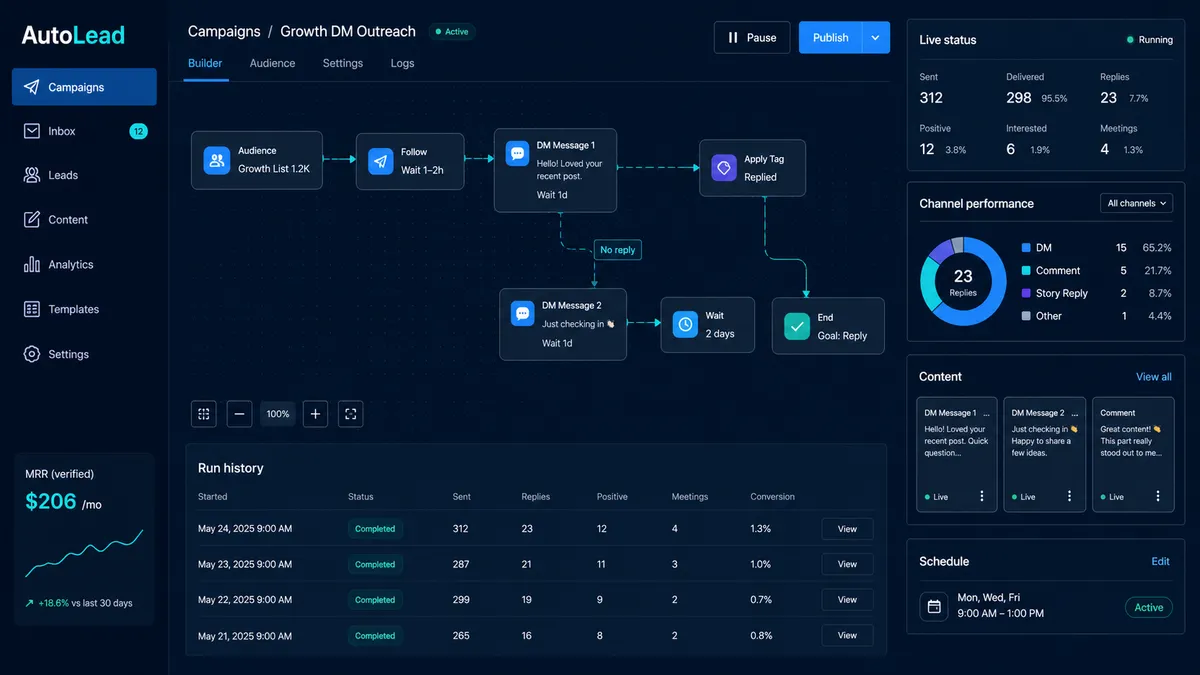The width and height of the screenshot is (1200, 675).
Task: Select the Follow node paper-plane icon
Action: [x=381, y=162]
